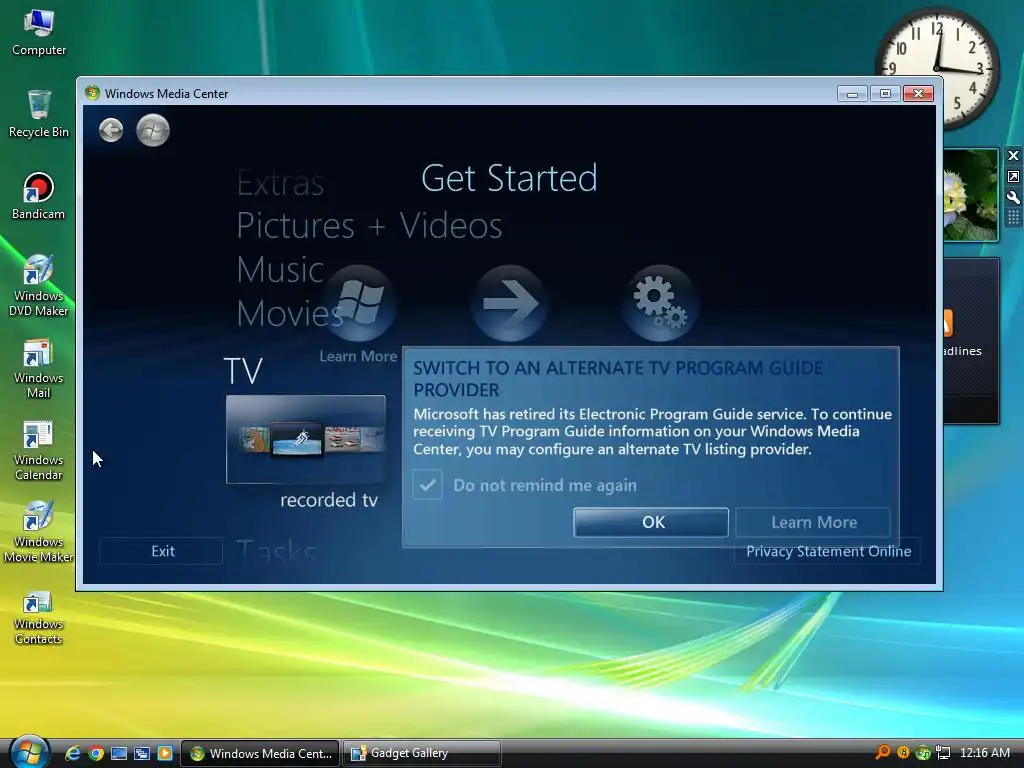Open slideshow gadget options wrench icon
Screen dimensions: 1024x768
coord(1013,197)
